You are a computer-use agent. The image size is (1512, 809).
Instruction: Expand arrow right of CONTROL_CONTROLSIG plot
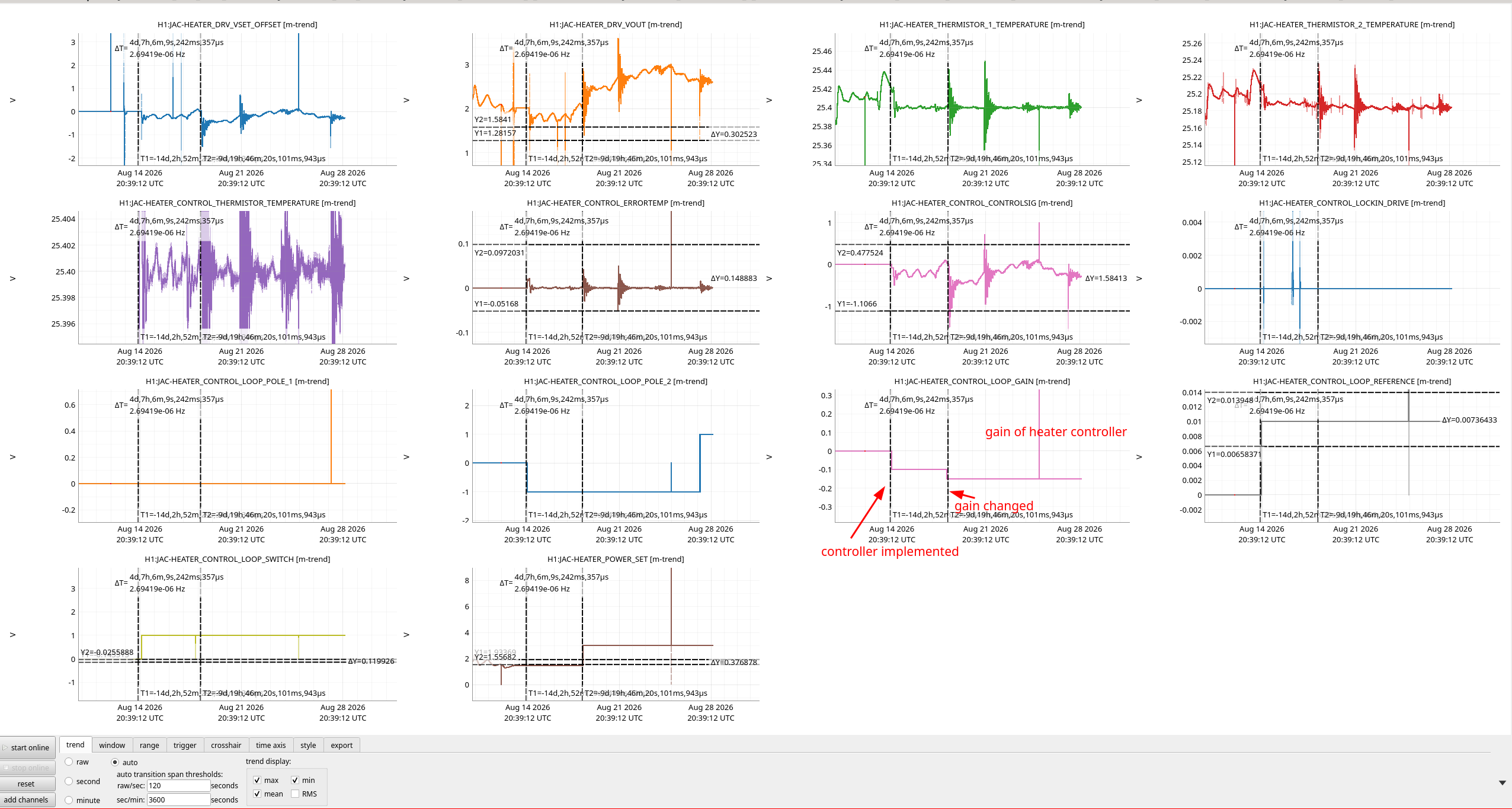(x=1139, y=279)
